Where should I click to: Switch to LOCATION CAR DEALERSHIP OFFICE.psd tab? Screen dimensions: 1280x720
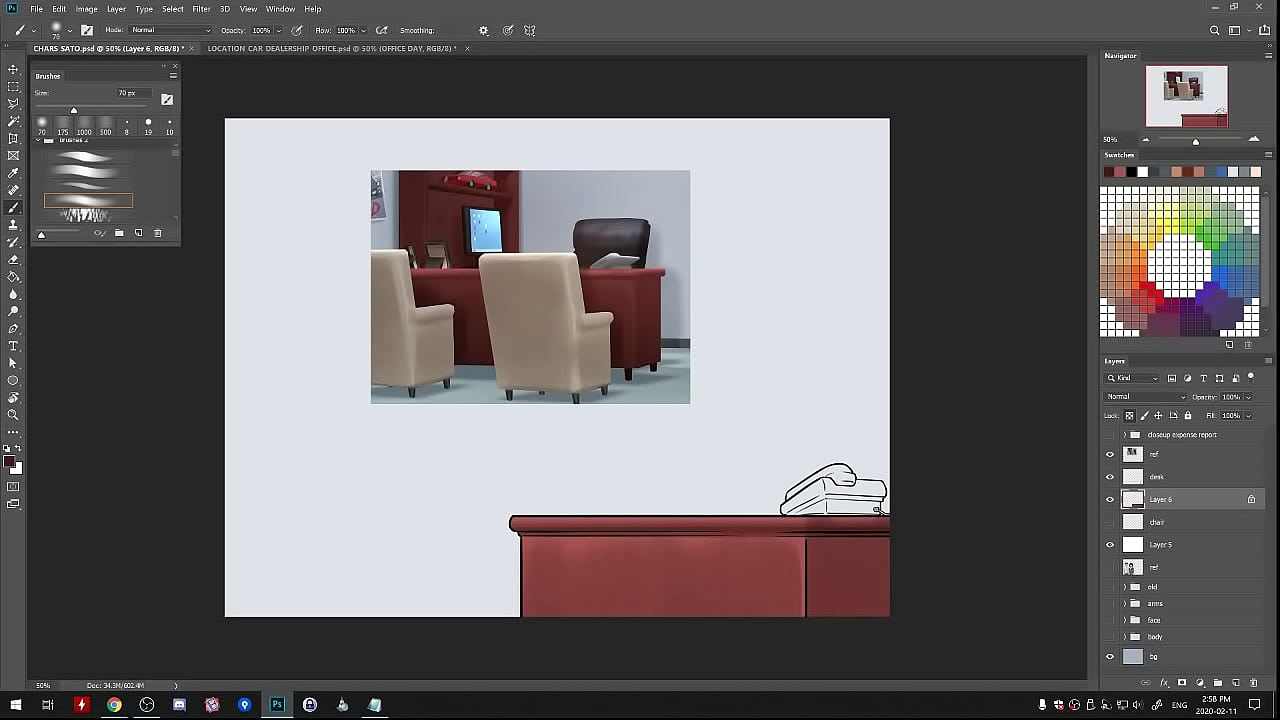331,48
